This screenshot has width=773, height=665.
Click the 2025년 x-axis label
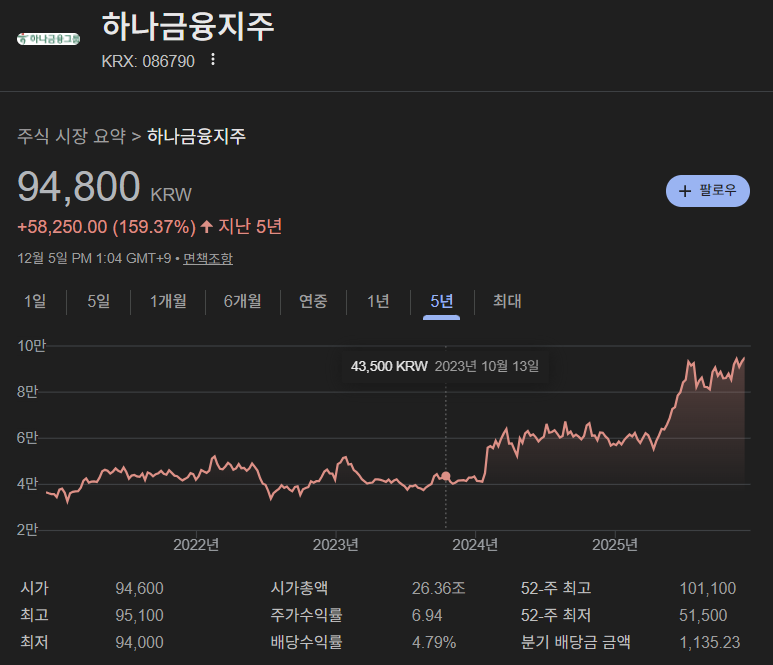tap(615, 545)
